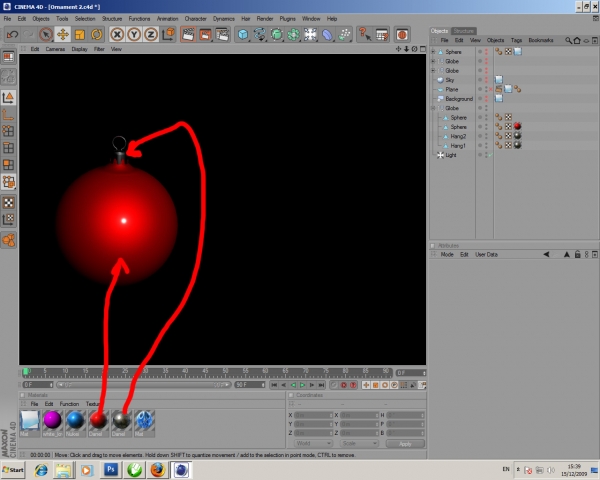Click the green timeline playhead at frame 0
Image resolution: width=600 pixels, height=480 pixels.
click(x=26, y=371)
